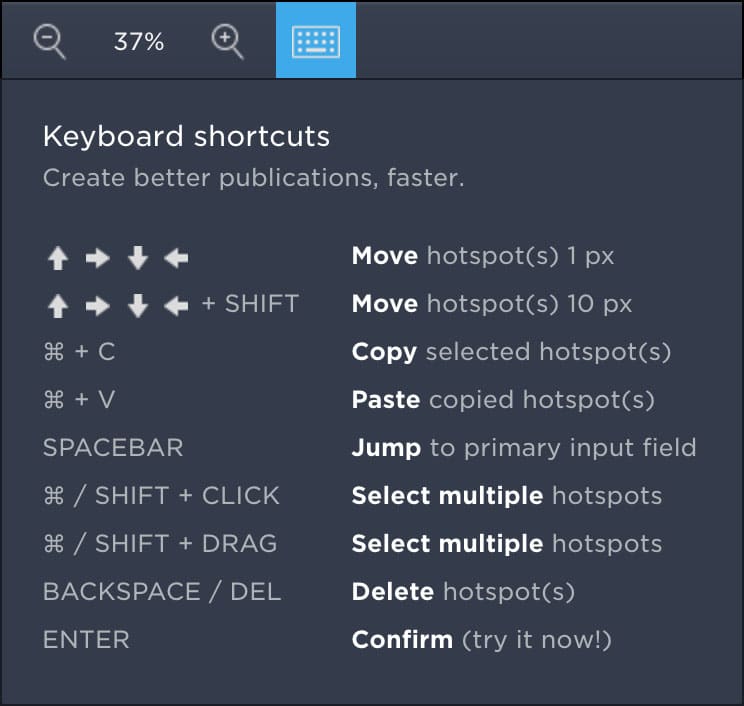Click Jump to primary input field text
744x706 pixels.
[523, 447]
